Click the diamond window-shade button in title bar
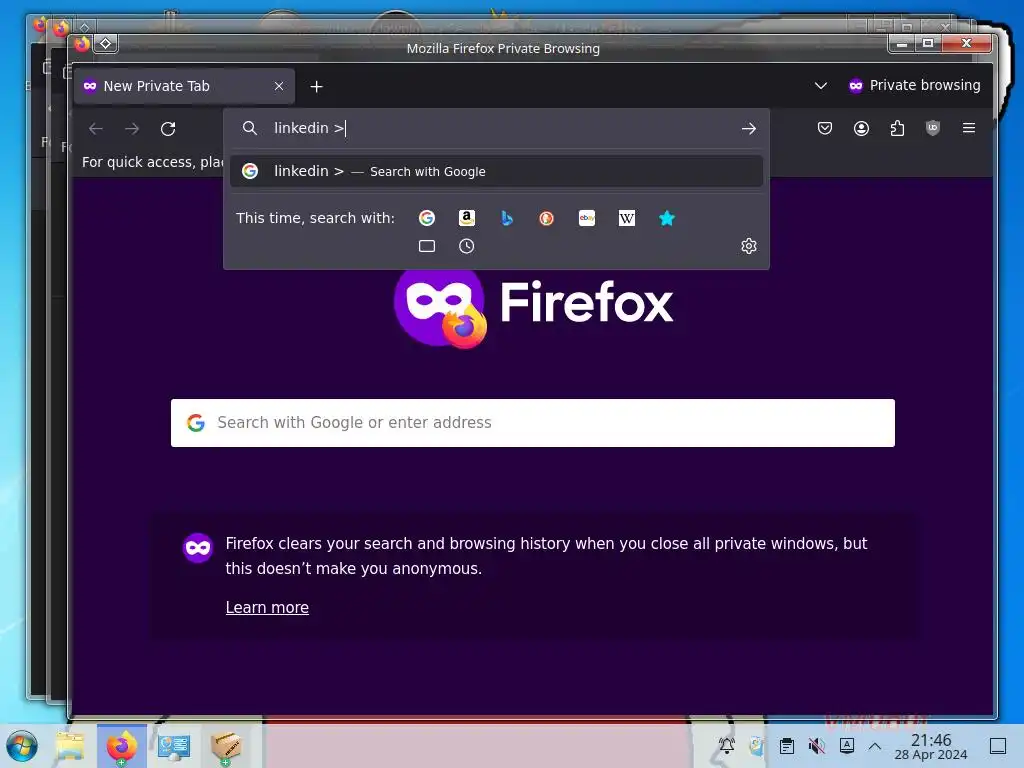Viewport: 1024px width, 768px height. pyautogui.click(x=105, y=44)
